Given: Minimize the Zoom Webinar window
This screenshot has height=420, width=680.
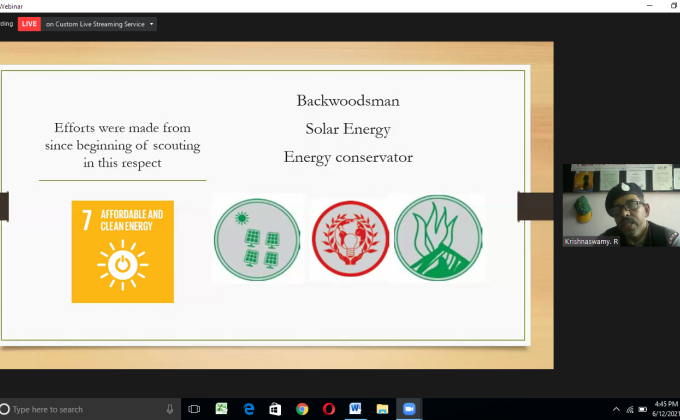Looking at the screenshot, I should pos(649,6).
